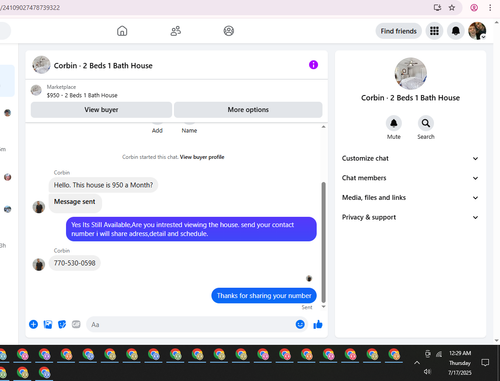Open the emoji picker smiley icon
The width and height of the screenshot is (500, 381).
coord(300,324)
